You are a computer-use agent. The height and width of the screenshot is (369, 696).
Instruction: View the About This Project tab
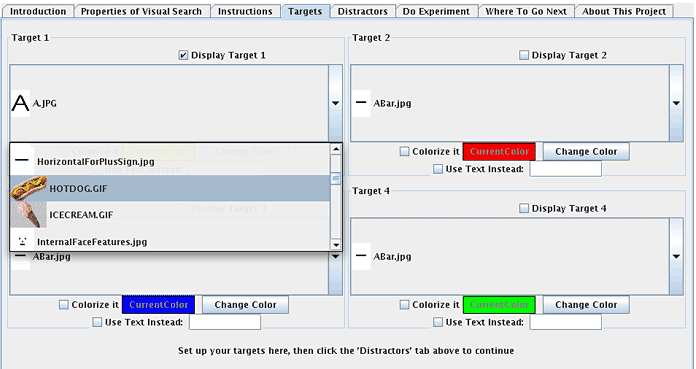pyautogui.click(x=624, y=12)
